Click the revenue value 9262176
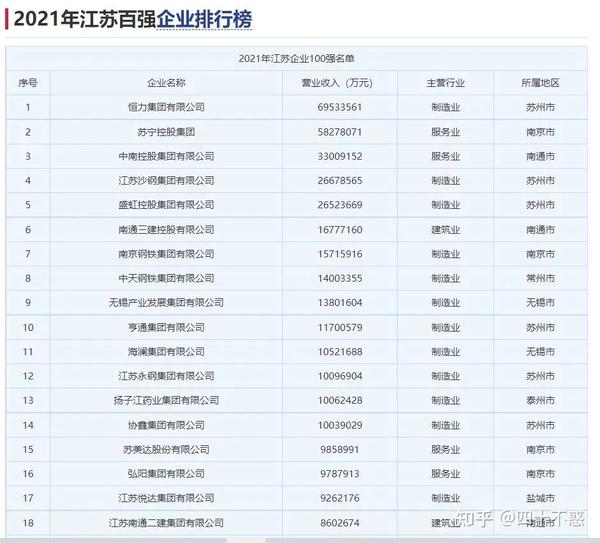The height and width of the screenshot is (543, 600). click(340, 498)
